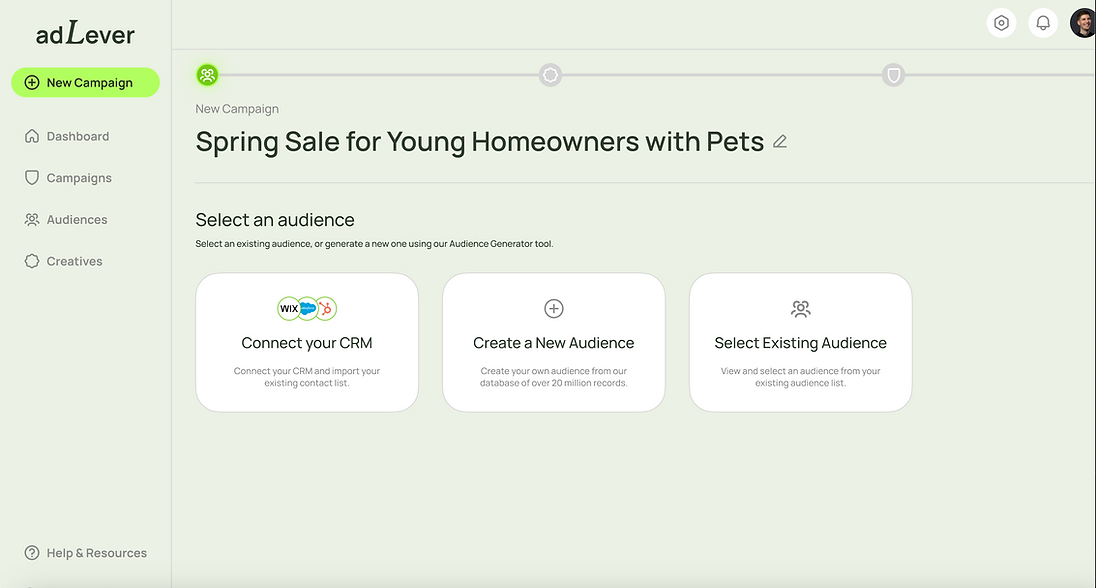Jump to the shield step icon in progress bar
Image resolution: width=1096 pixels, height=588 pixels.
893,75
